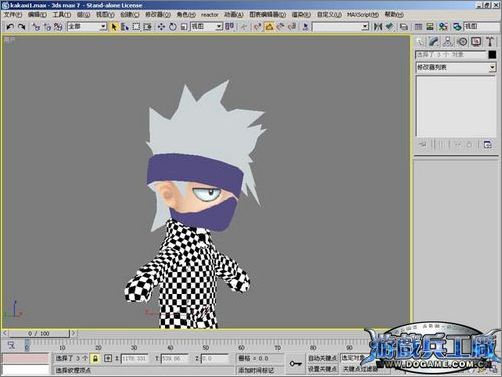Toggle the selection lock padlock
The height and width of the screenshot is (377, 502).
coord(95,359)
